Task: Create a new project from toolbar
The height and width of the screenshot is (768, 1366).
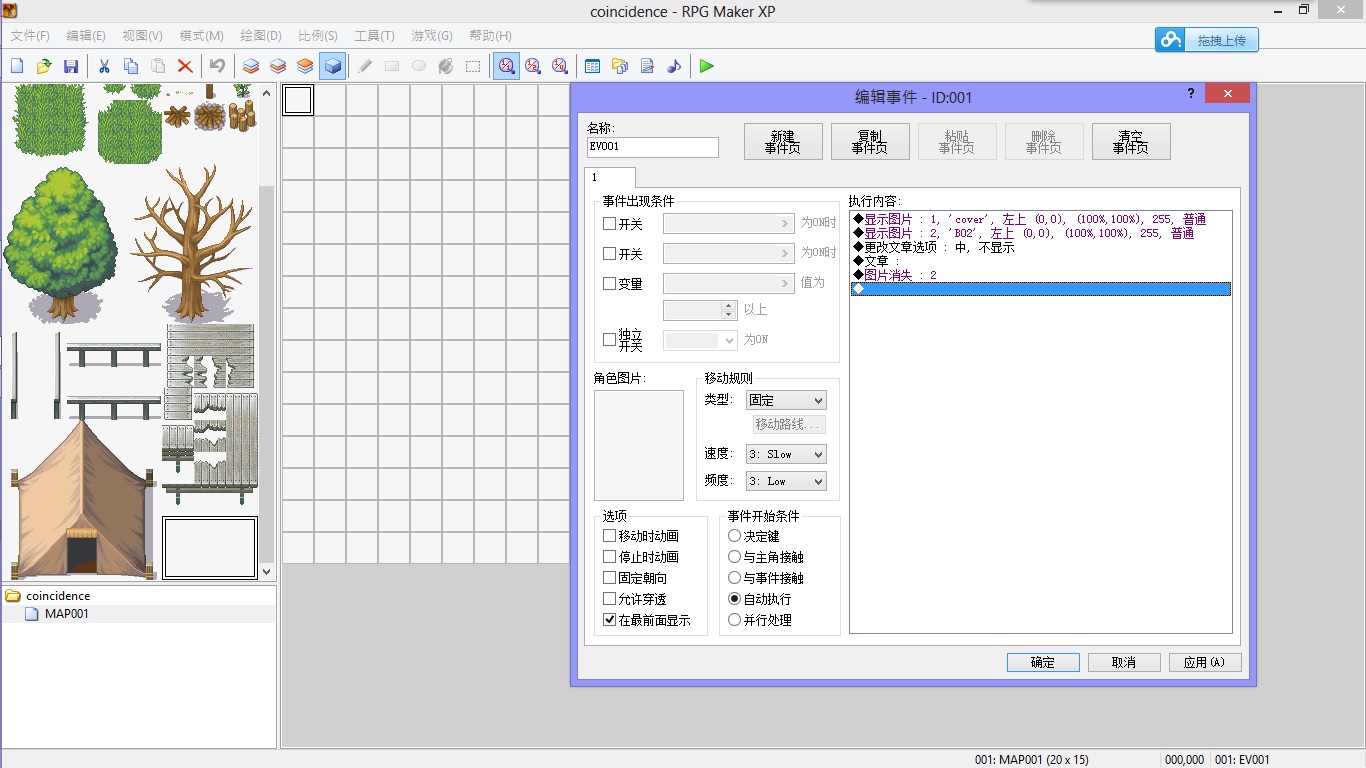Action: tap(17, 66)
